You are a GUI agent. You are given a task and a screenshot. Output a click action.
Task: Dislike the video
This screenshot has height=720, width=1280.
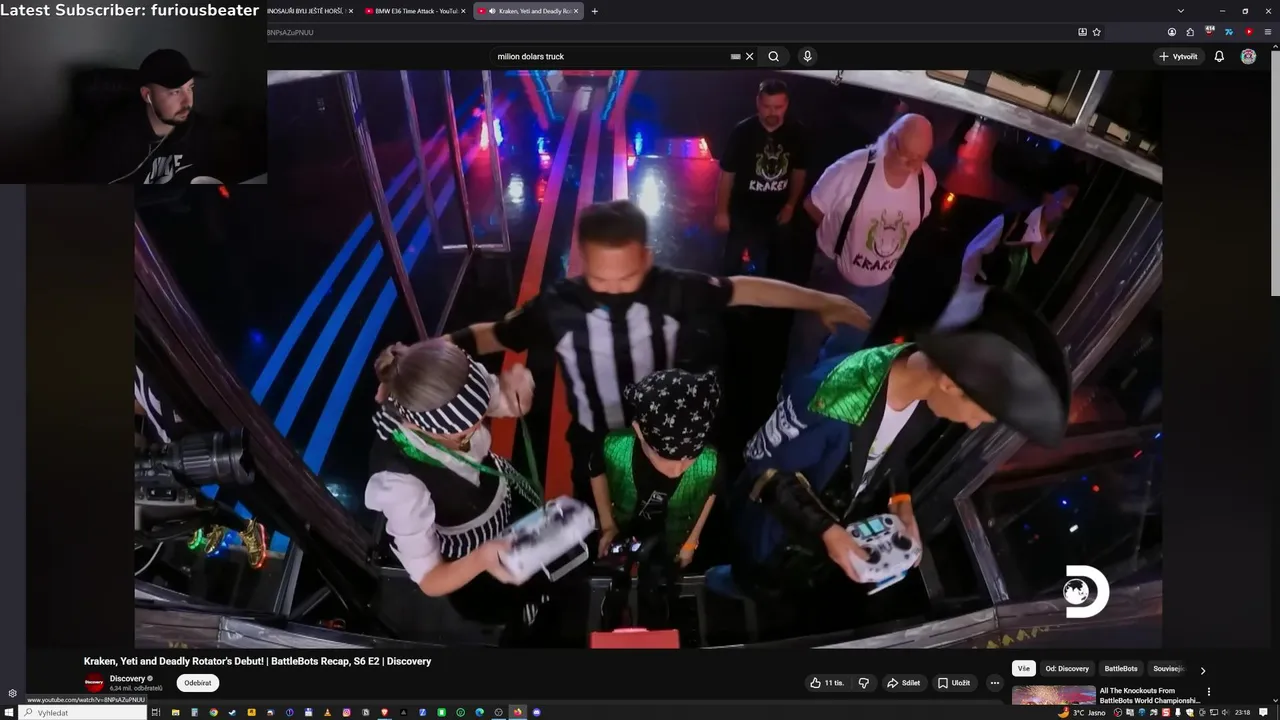pos(864,683)
